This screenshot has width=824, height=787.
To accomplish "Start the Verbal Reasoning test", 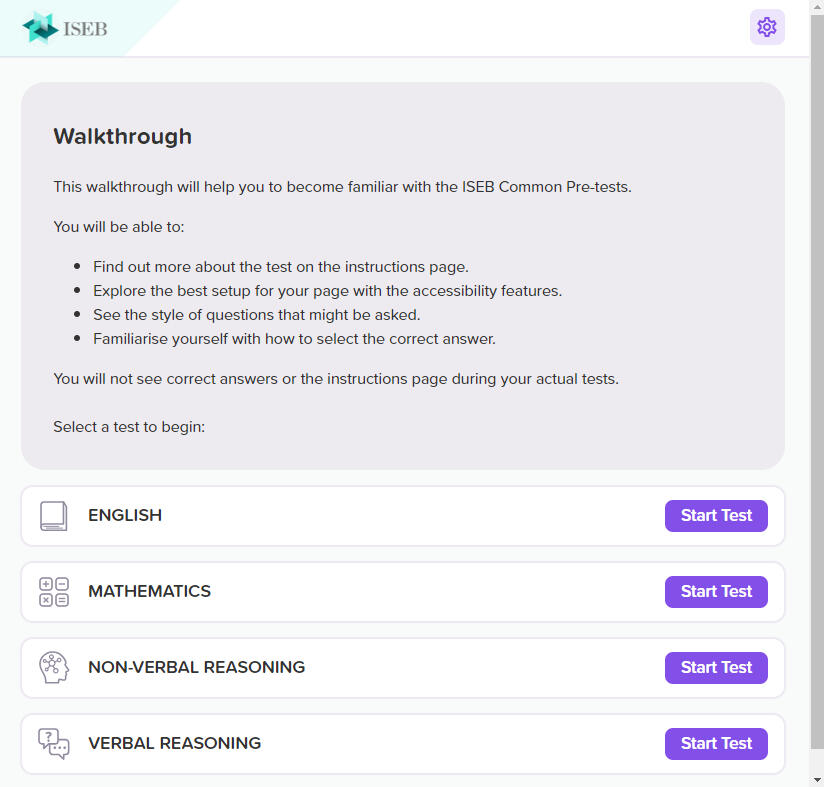I will (x=716, y=744).
